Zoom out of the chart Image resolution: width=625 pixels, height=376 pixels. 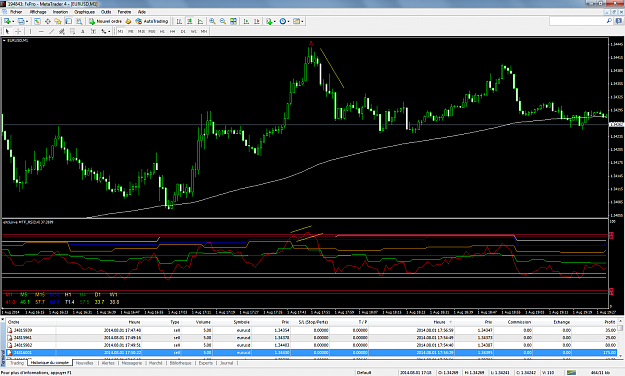[223, 21]
